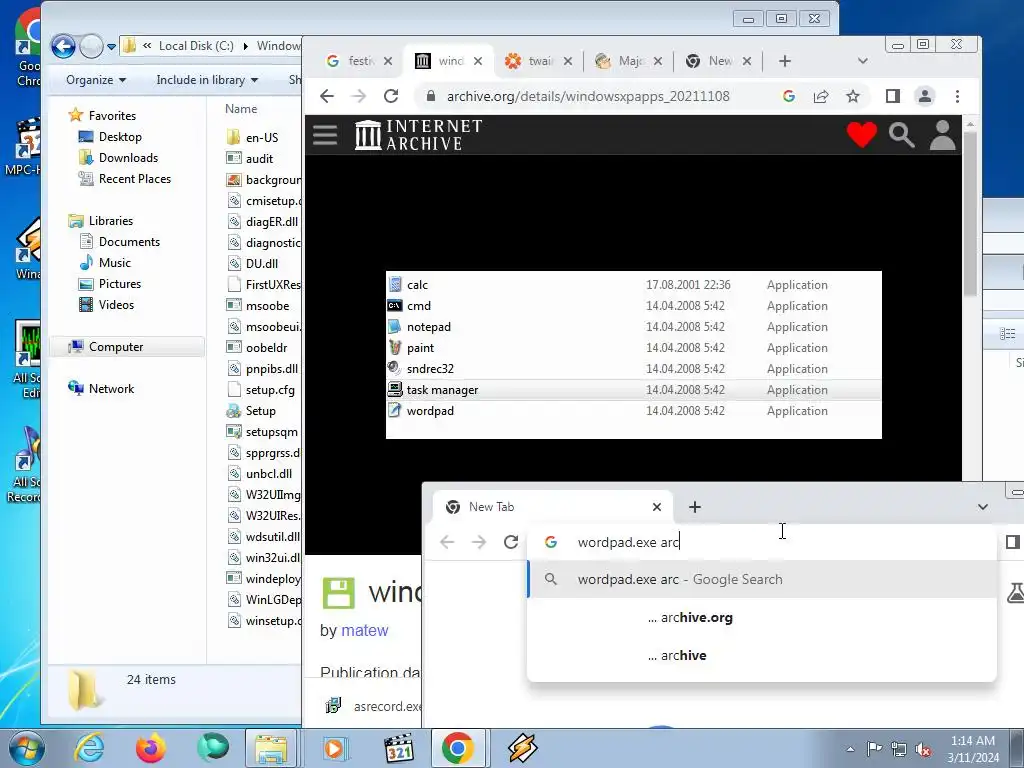The width and height of the screenshot is (1024, 768).
Task: Open tab search chevron in New Tab window
Action: [982, 507]
